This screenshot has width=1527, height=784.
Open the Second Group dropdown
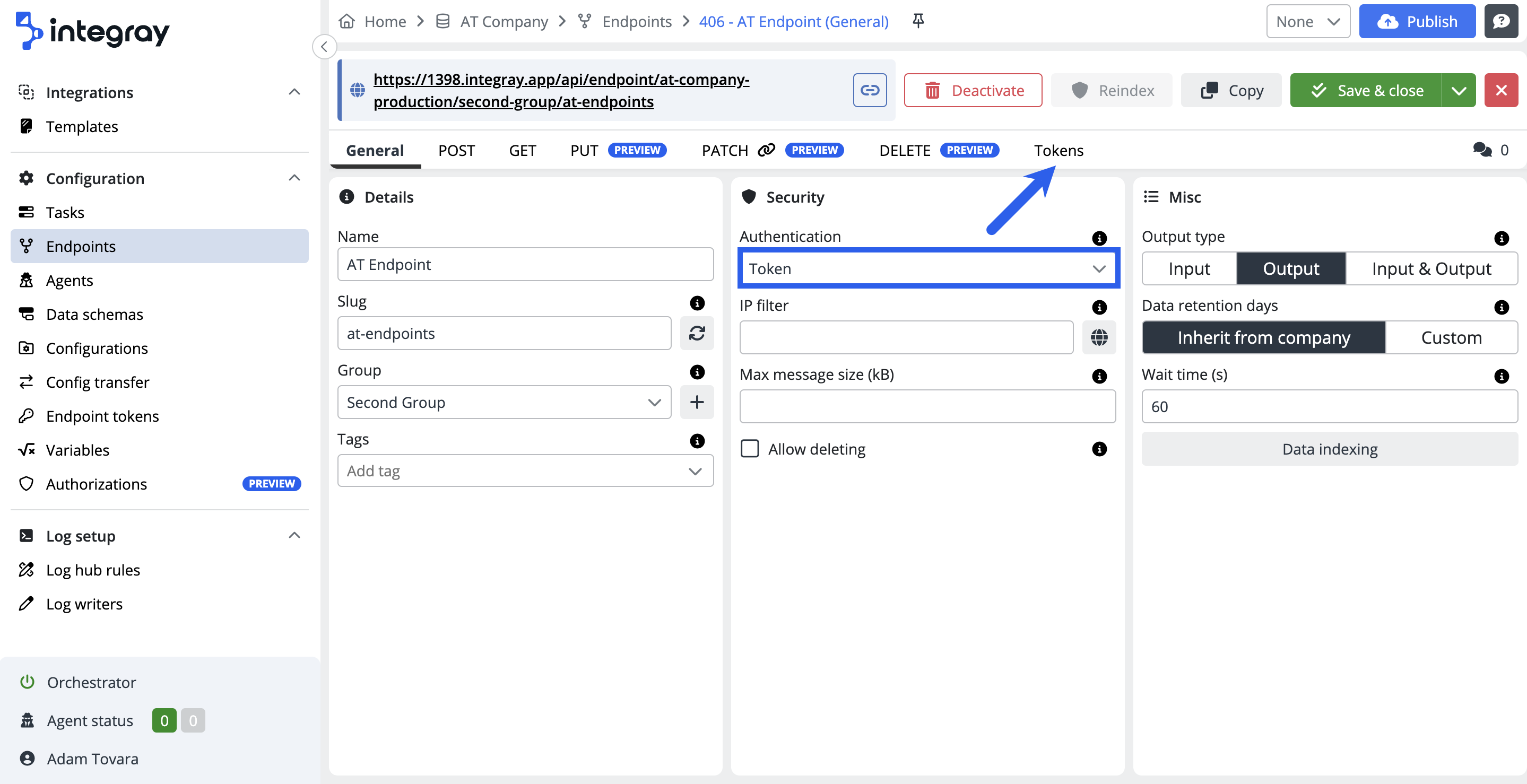[504, 403]
